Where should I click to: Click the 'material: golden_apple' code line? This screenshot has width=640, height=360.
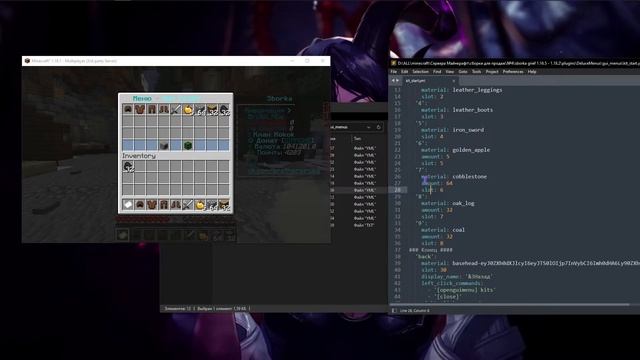455,150
